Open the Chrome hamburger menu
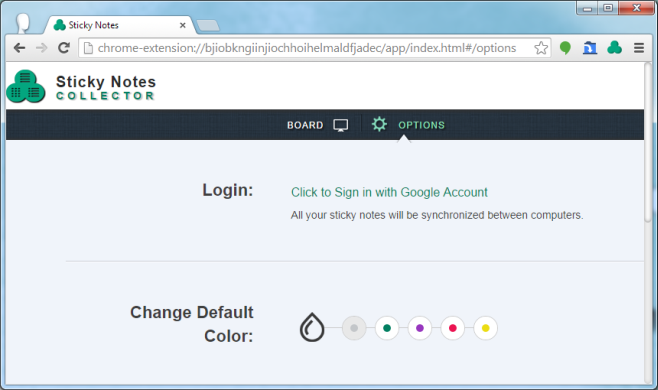This screenshot has height=390, width=658. pyautogui.click(x=639, y=48)
